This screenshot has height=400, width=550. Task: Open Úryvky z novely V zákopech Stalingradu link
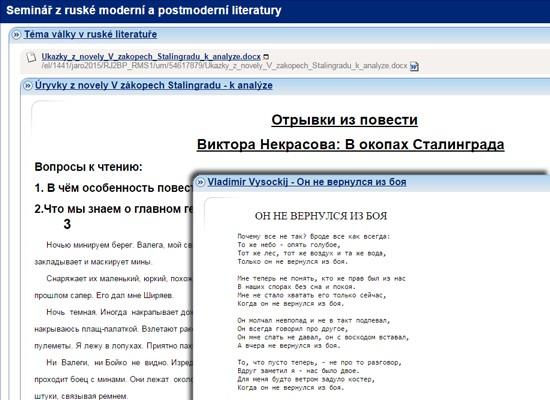point(154,85)
